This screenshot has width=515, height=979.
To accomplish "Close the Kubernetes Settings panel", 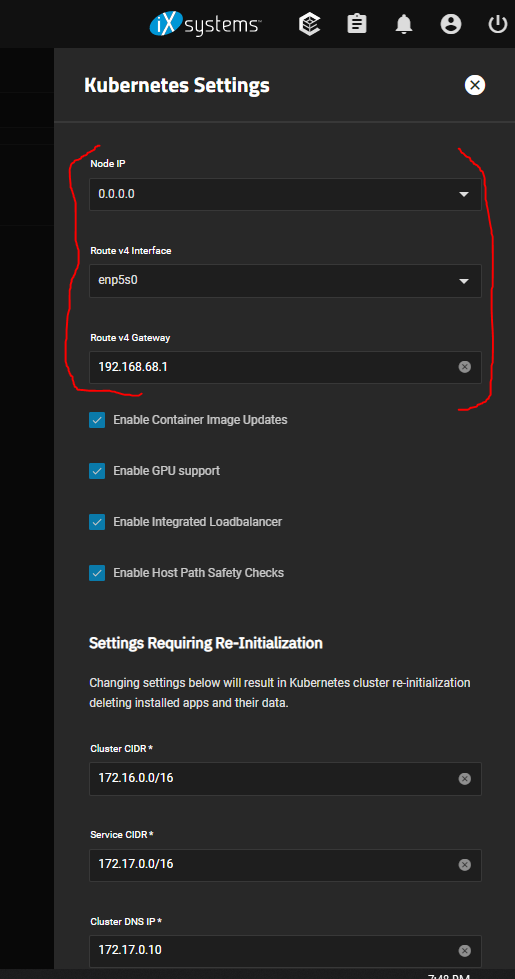I will coord(475,85).
